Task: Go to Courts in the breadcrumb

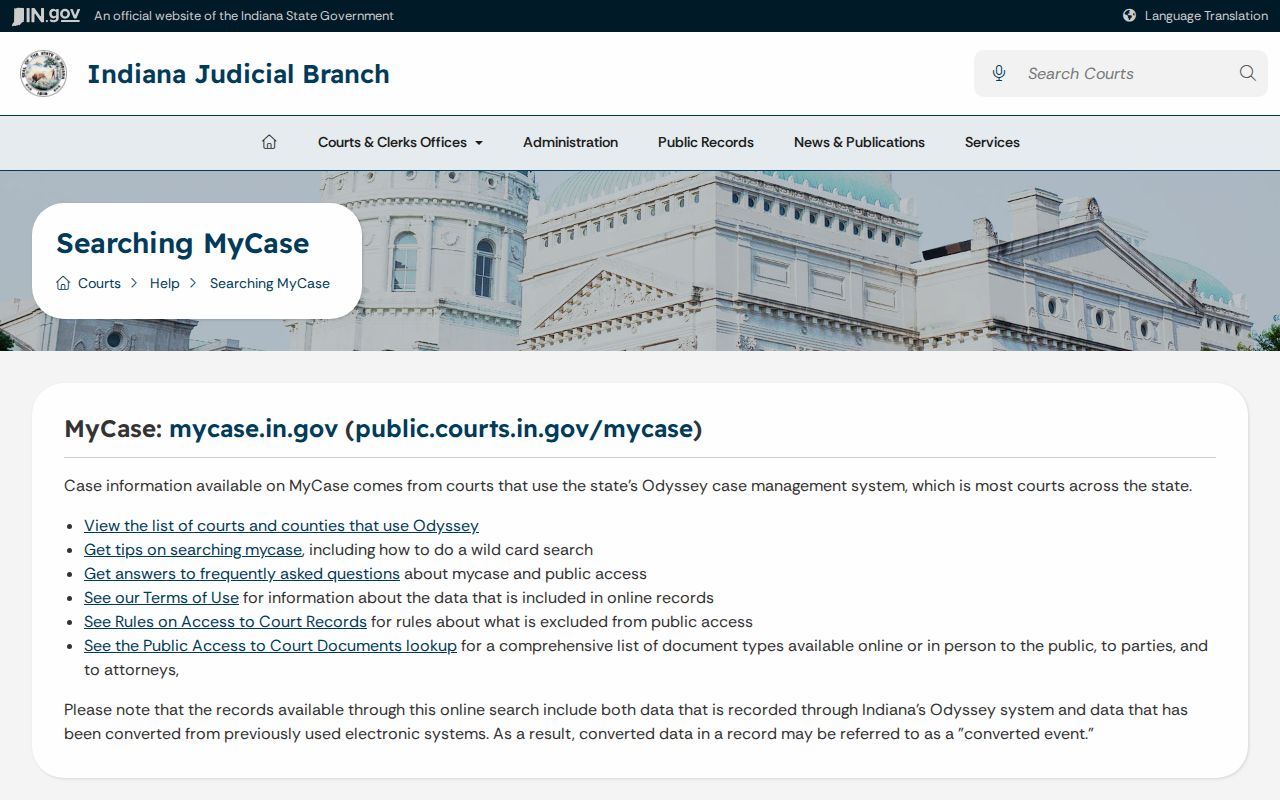Action: (x=99, y=283)
